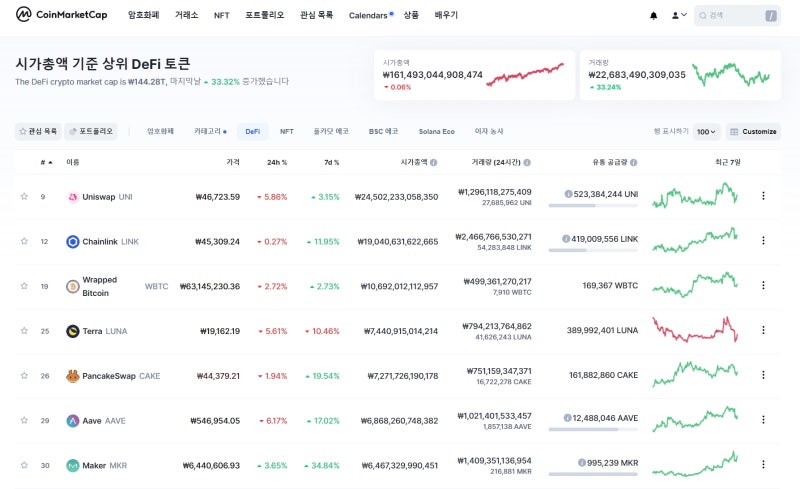This screenshot has height=489, width=800.
Task: Click info icon beside Uniswap supply
Action: click(x=568, y=194)
